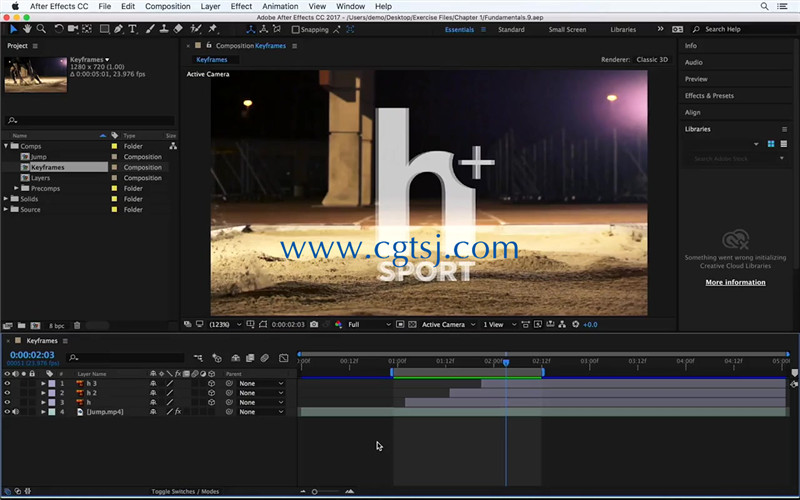Select the Clone Stamp tool
The width and height of the screenshot is (800, 500).
(x=164, y=29)
